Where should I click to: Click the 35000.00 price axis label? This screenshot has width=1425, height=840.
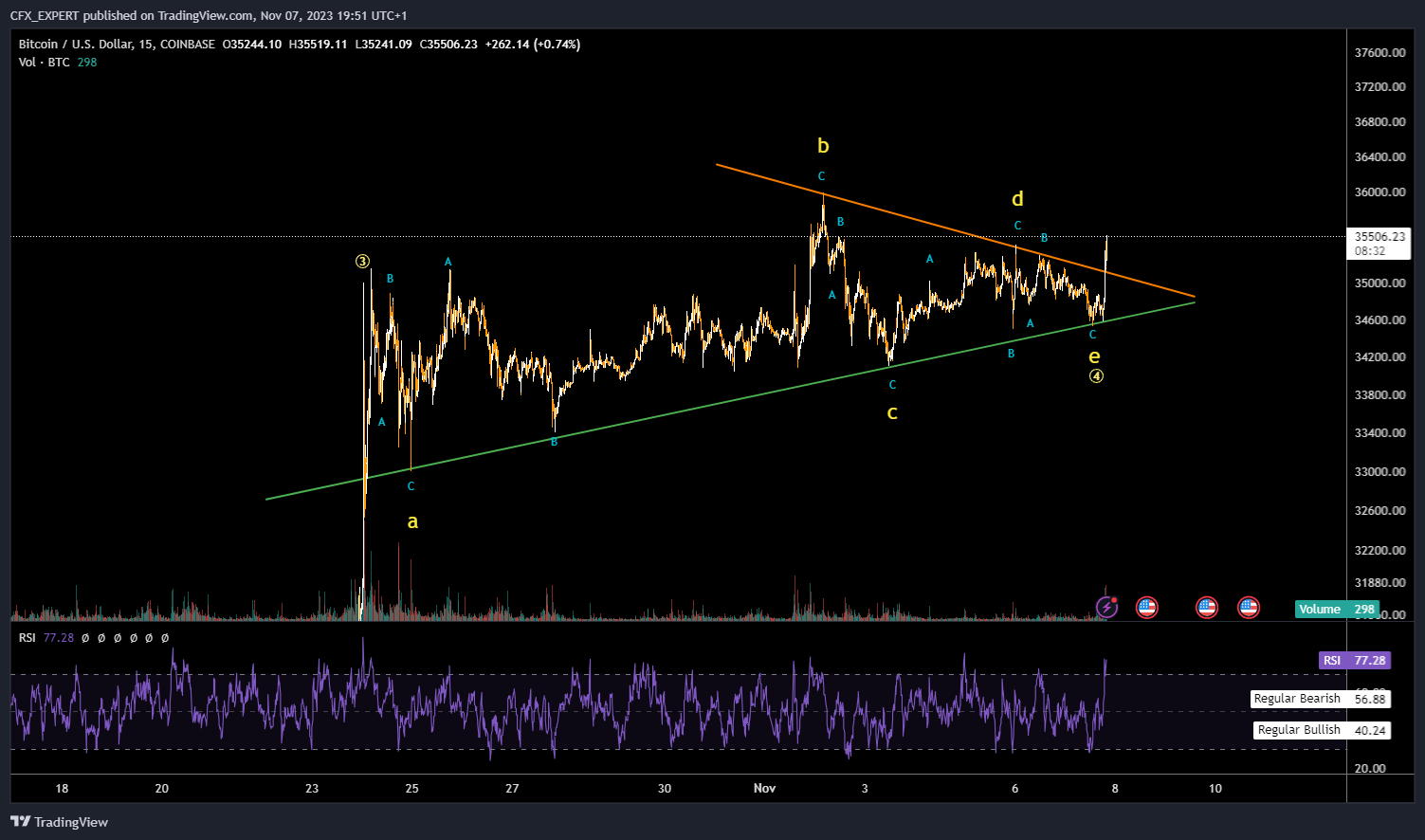click(x=1379, y=283)
